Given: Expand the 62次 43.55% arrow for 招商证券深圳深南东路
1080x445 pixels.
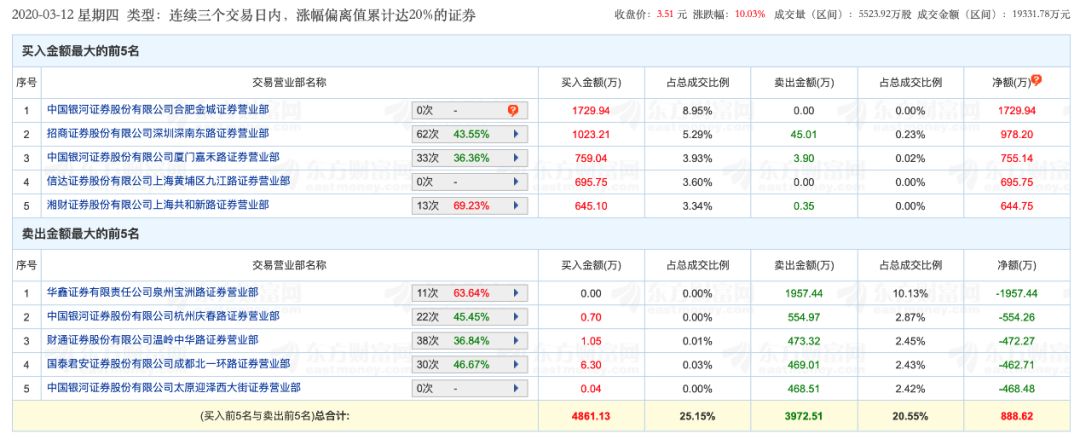Looking at the screenshot, I should (x=516, y=133).
